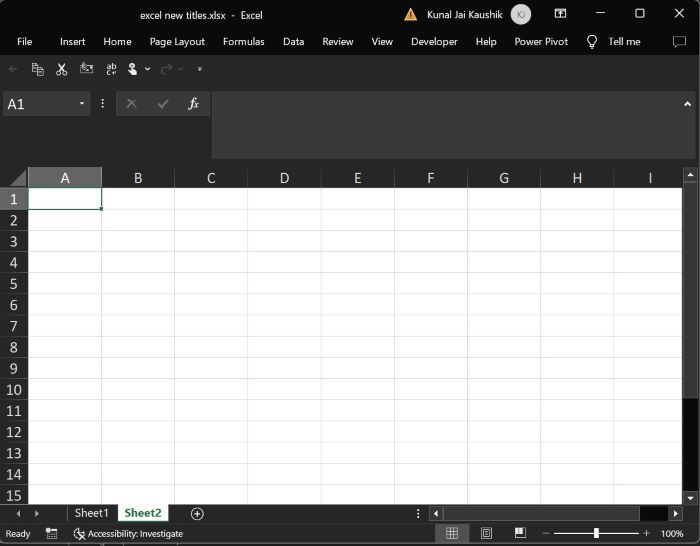Click zoom in plus button
The image size is (700, 546).
click(646, 533)
